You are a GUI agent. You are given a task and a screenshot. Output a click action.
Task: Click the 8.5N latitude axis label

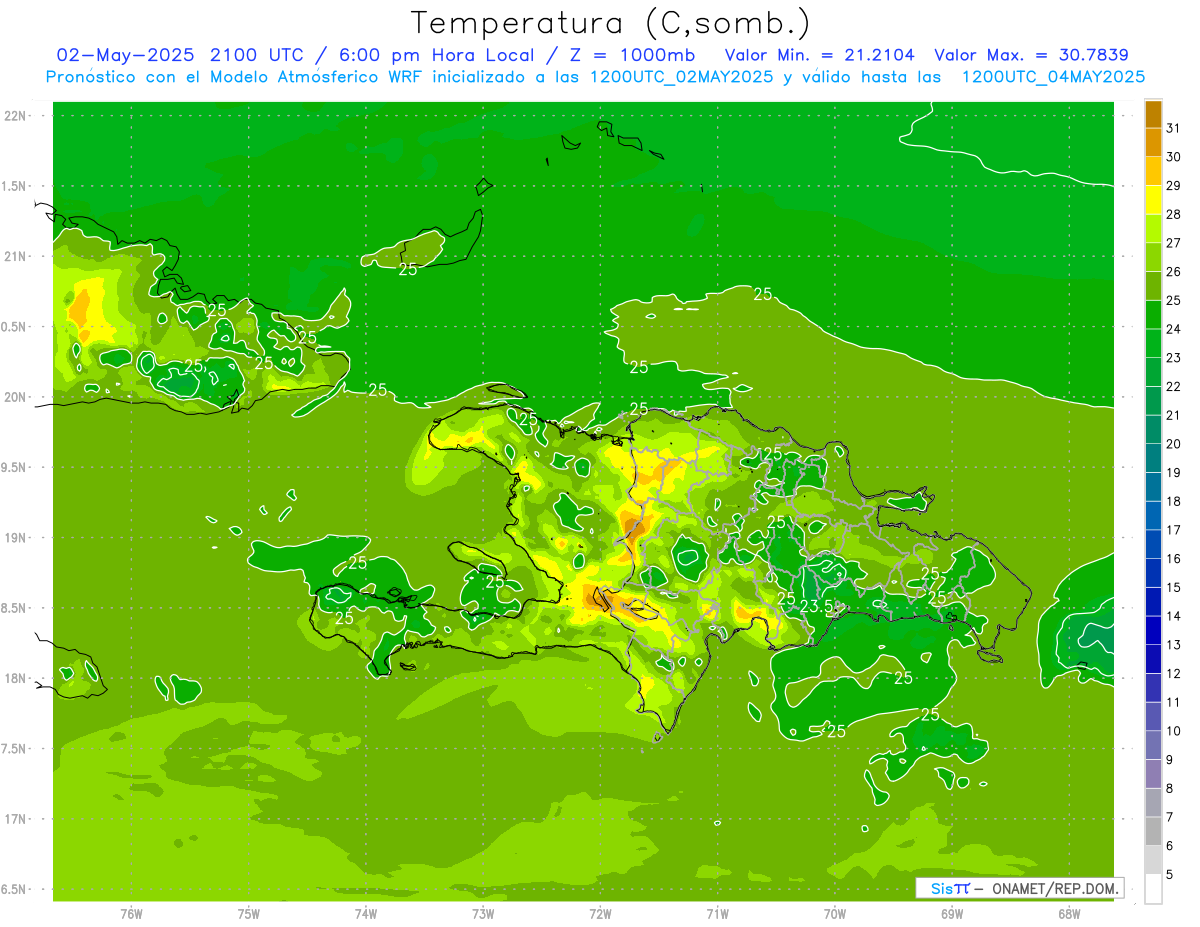13,608
